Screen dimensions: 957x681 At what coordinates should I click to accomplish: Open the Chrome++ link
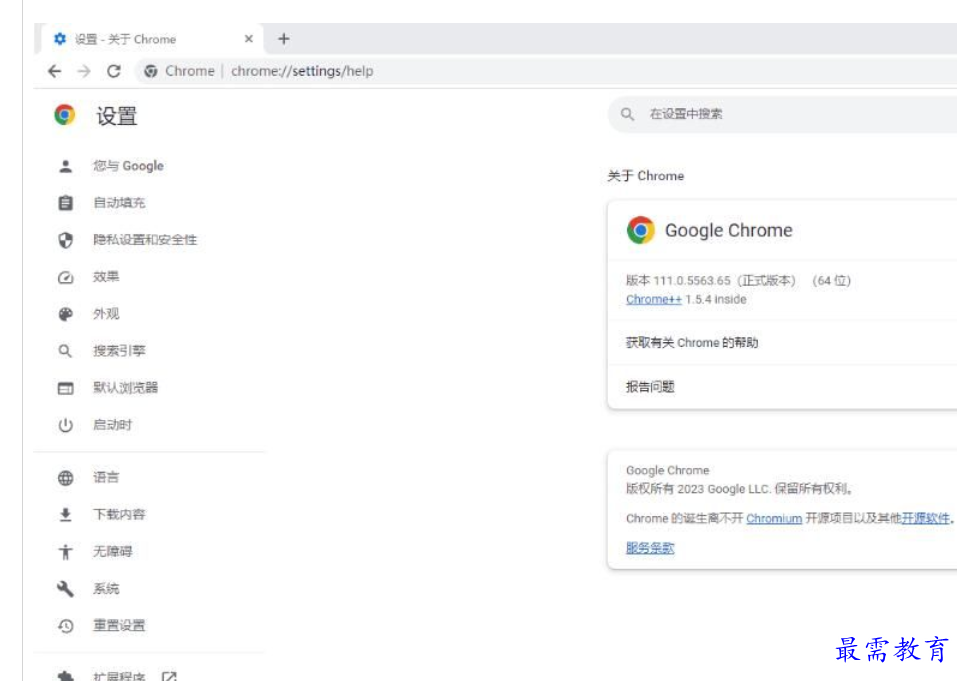click(654, 300)
